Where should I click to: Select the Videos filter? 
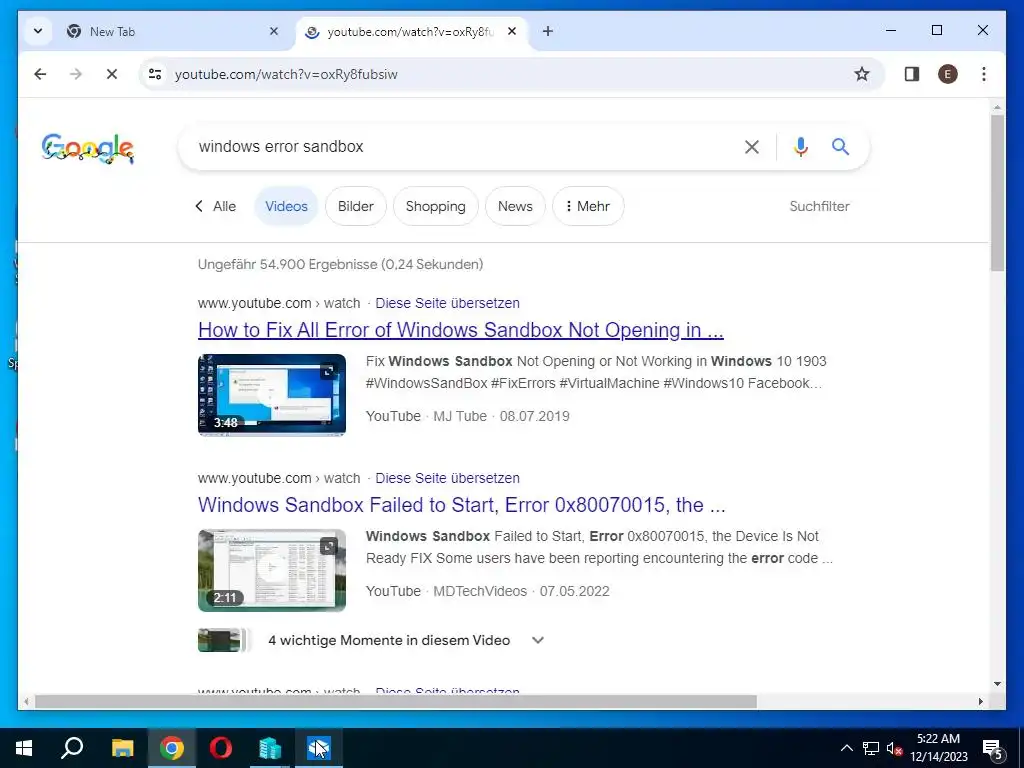[x=286, y=206]
